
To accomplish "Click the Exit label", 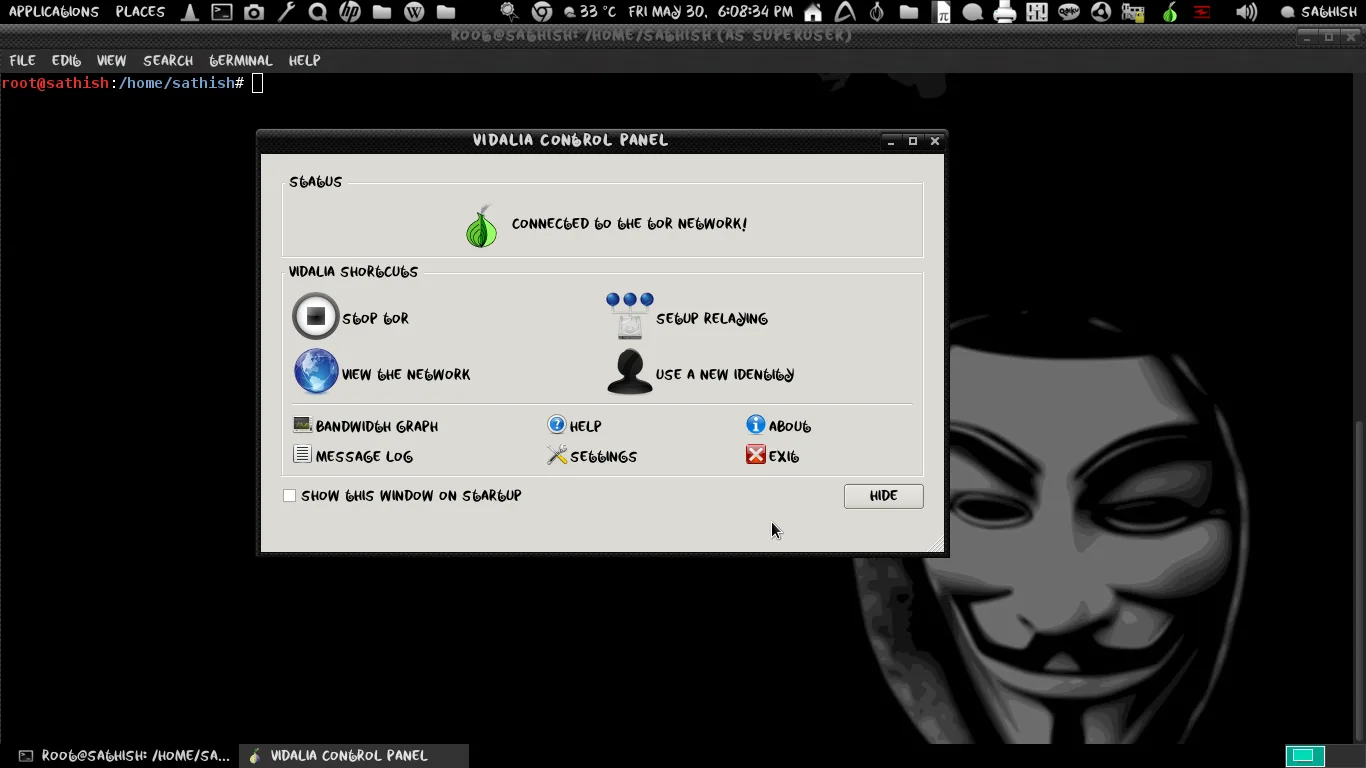I will pyautogui.click(x=784, y=457).
